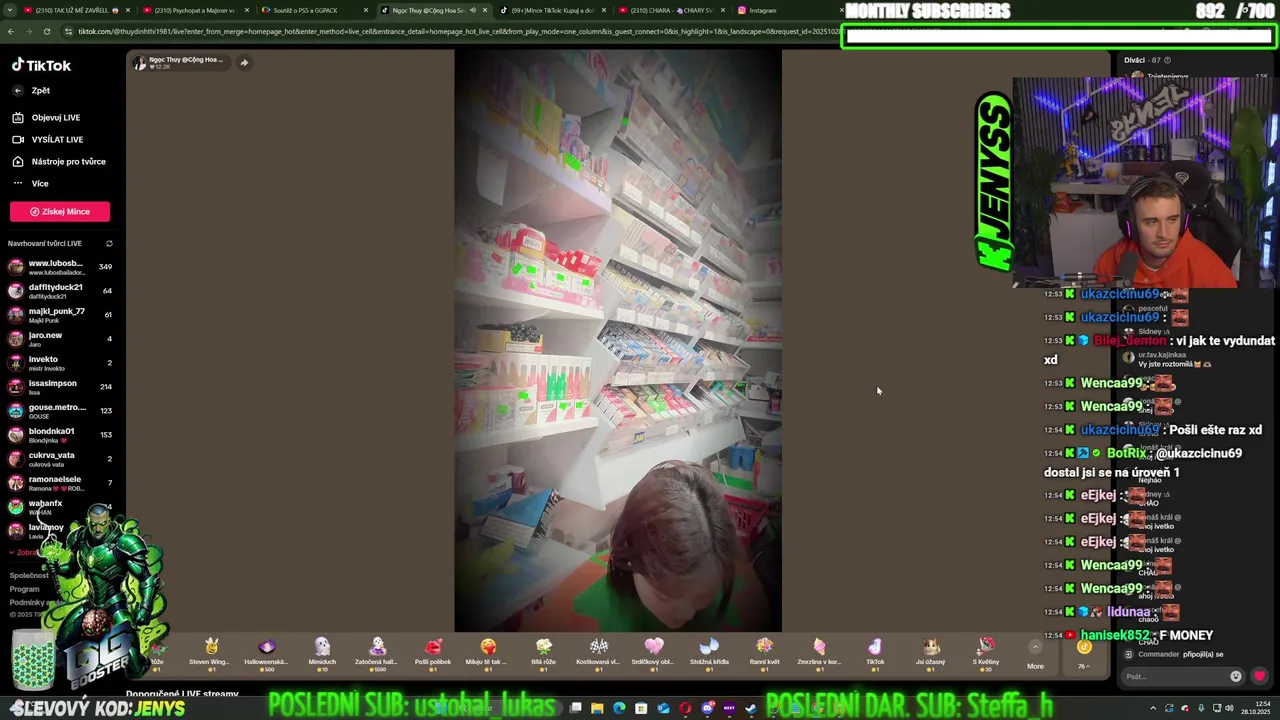1280x720 pixels.
Task: Open jaro.new live stream
Action: click(60, 339)
